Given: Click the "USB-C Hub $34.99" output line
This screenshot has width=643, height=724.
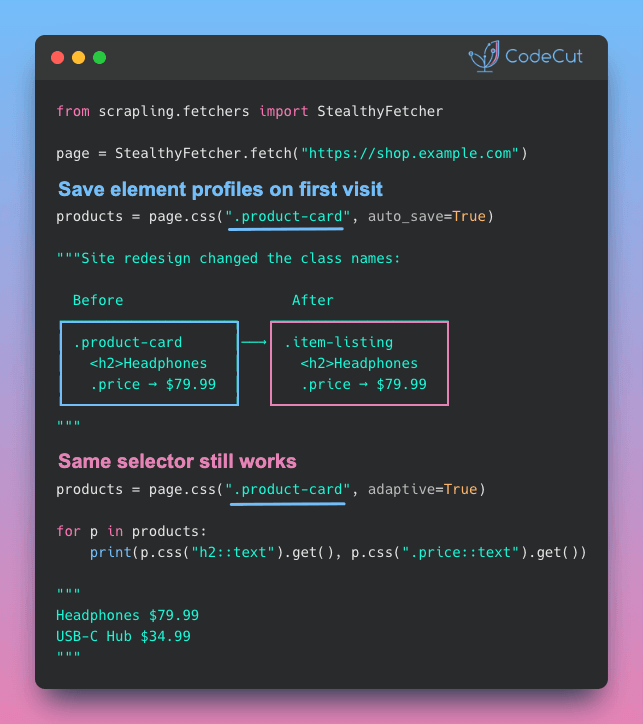Looking at the screenshot, I should (123, 636).
